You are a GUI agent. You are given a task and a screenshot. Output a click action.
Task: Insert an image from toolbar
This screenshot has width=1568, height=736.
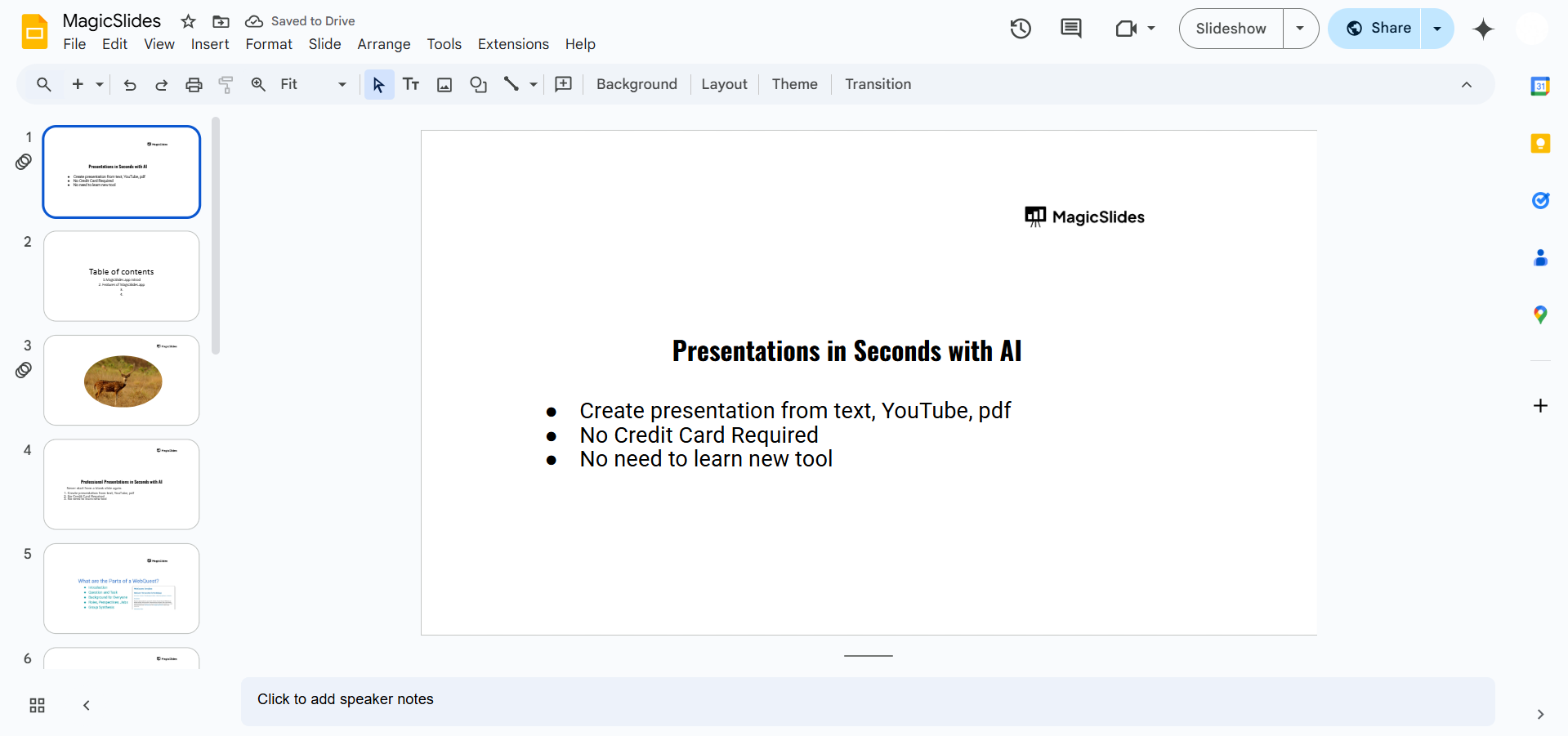[444, 84]
